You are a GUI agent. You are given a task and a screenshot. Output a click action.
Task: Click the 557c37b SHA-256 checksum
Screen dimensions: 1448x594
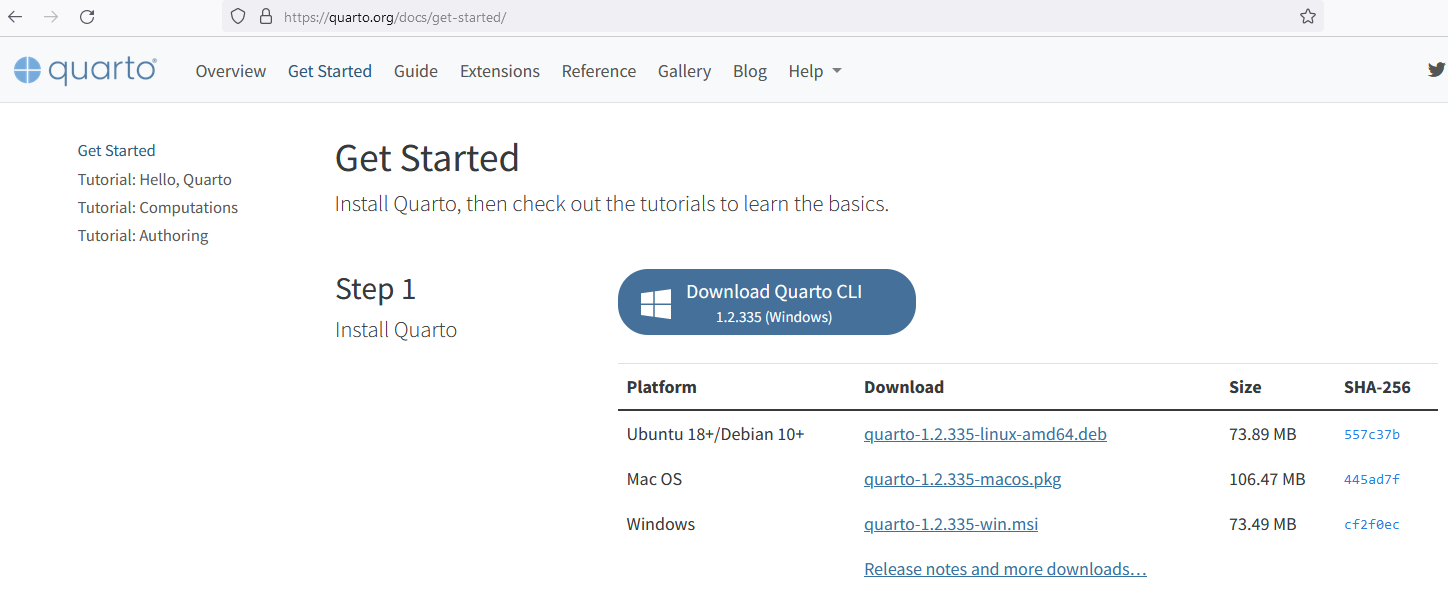tap(1372, 435)
